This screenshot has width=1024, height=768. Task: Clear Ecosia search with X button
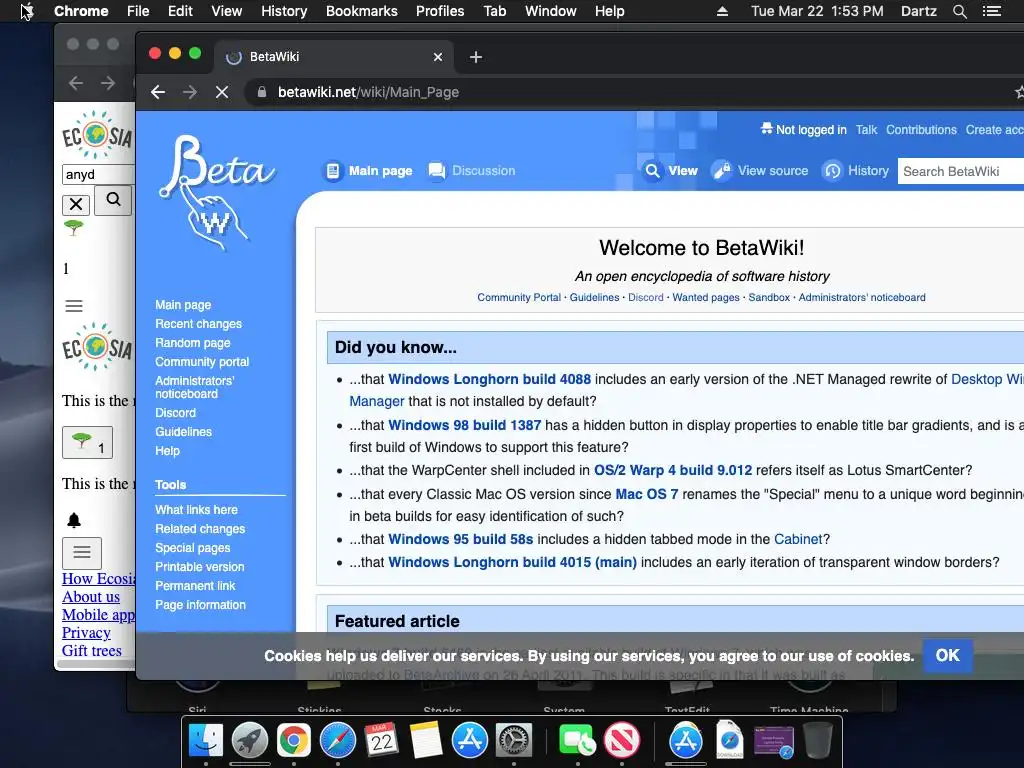click(76, 204)
